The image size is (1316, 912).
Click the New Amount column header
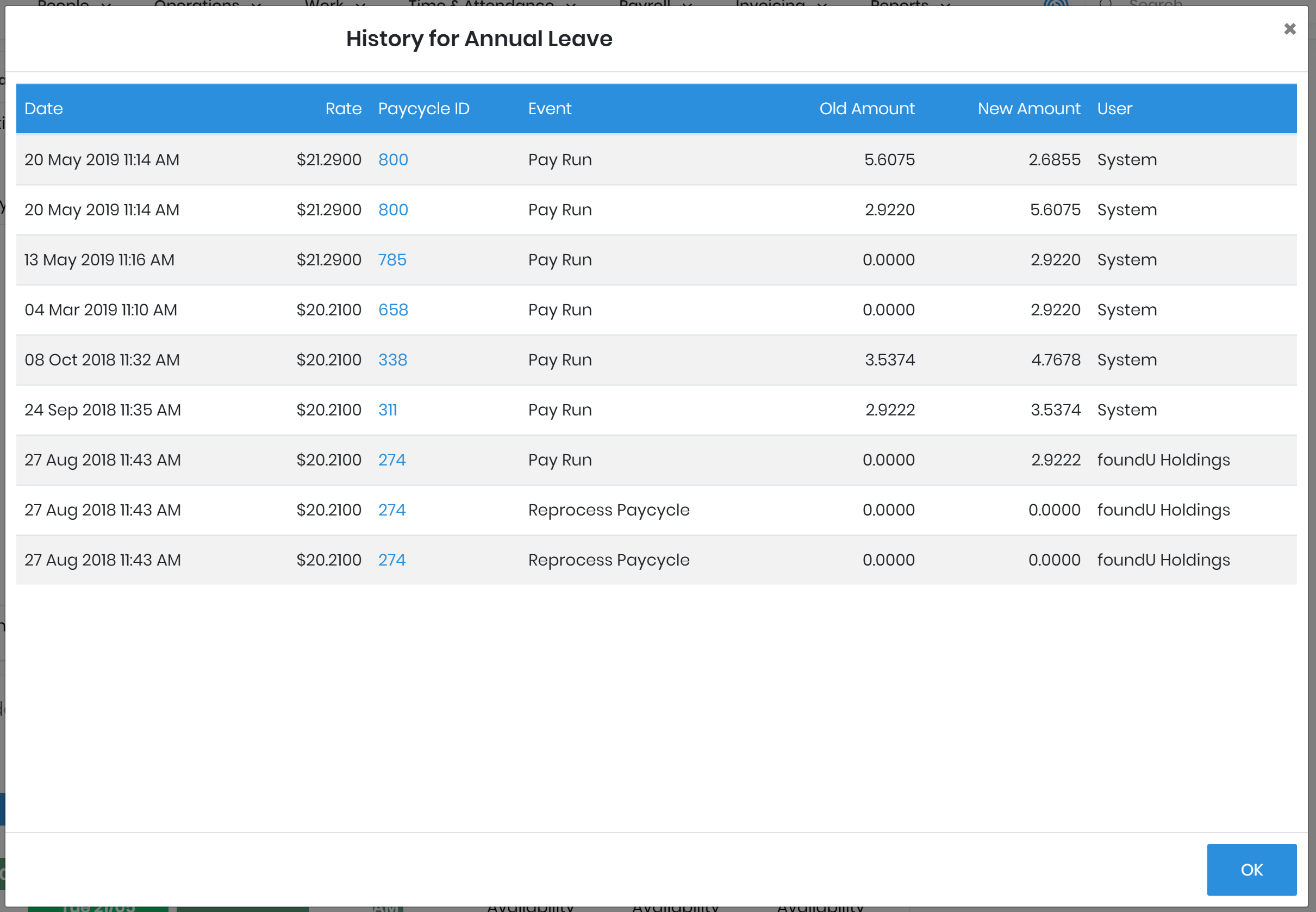[x=1028, y=109]
